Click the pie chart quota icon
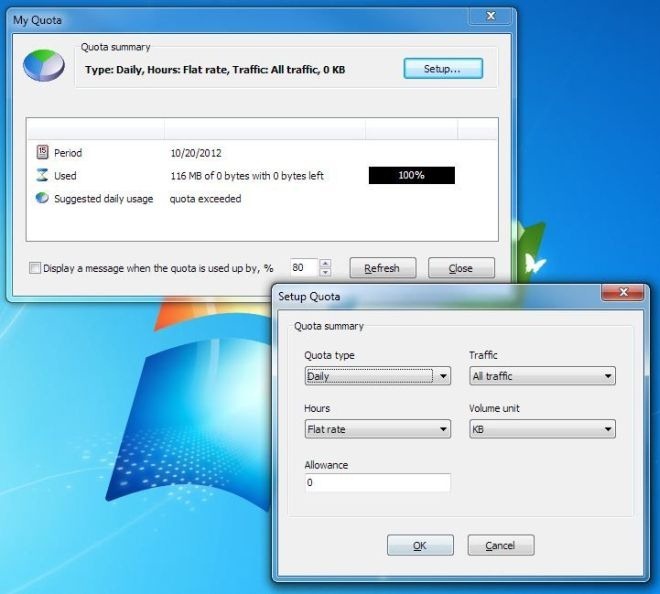Viewport: 660px width, 594px height. point(44,65)
